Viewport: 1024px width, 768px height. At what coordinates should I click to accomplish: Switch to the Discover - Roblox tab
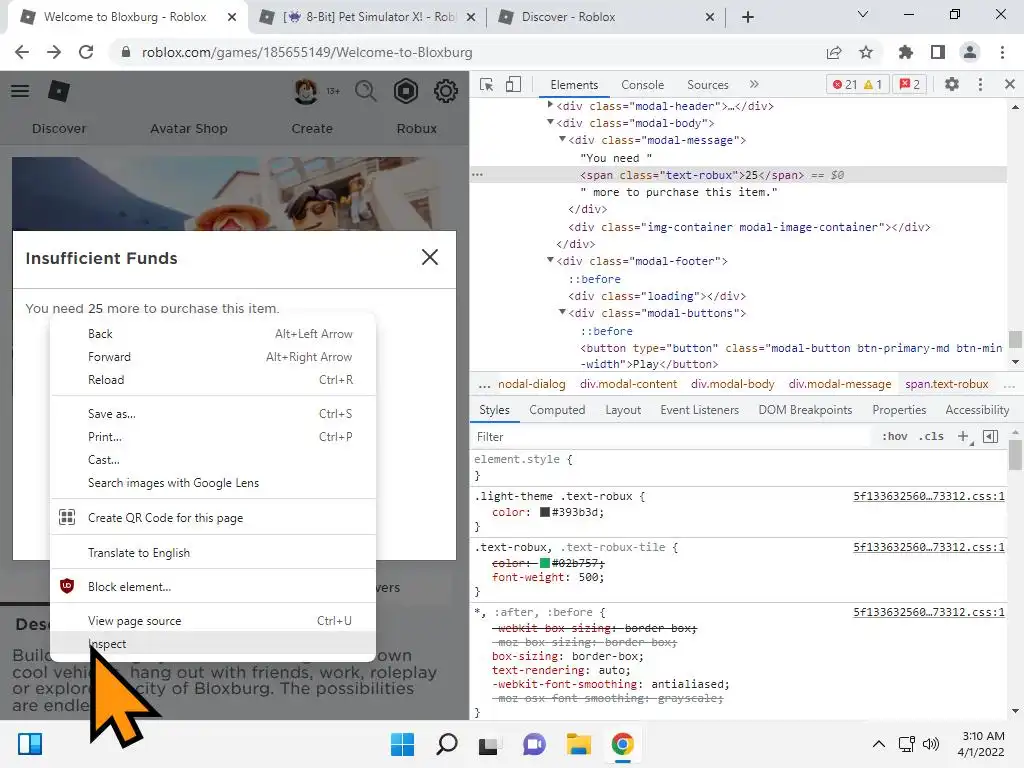tap(605, 17)
